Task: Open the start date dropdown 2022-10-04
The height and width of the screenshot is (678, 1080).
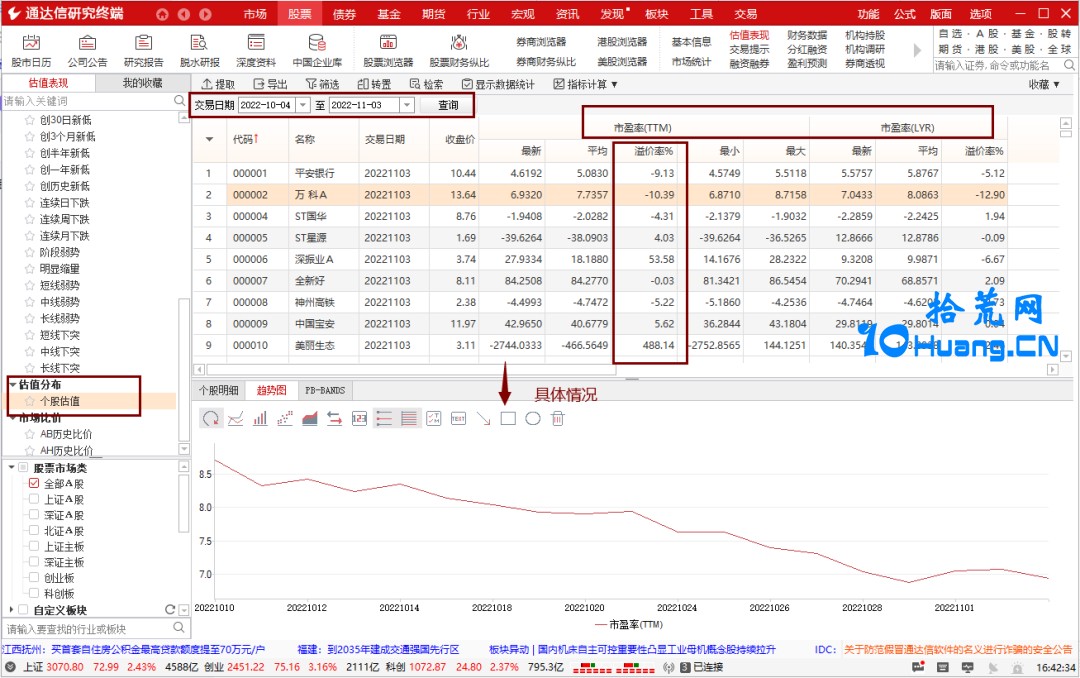Action: [x=303, y=105]
